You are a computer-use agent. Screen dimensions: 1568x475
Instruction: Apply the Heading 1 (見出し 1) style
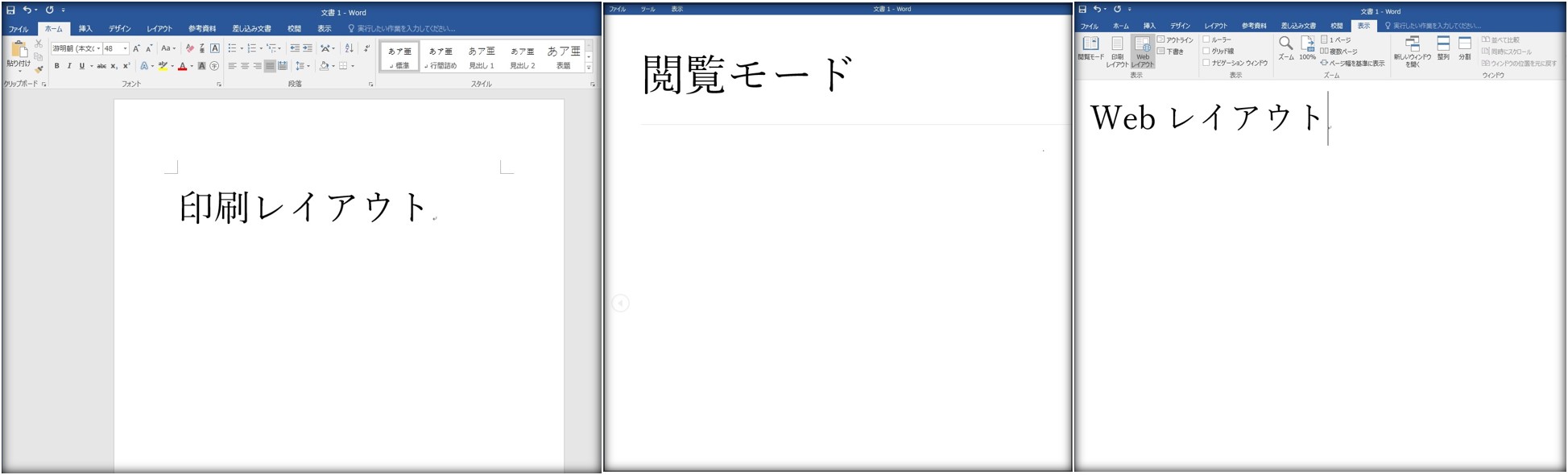pyautogui.click(x=482, y=56)
